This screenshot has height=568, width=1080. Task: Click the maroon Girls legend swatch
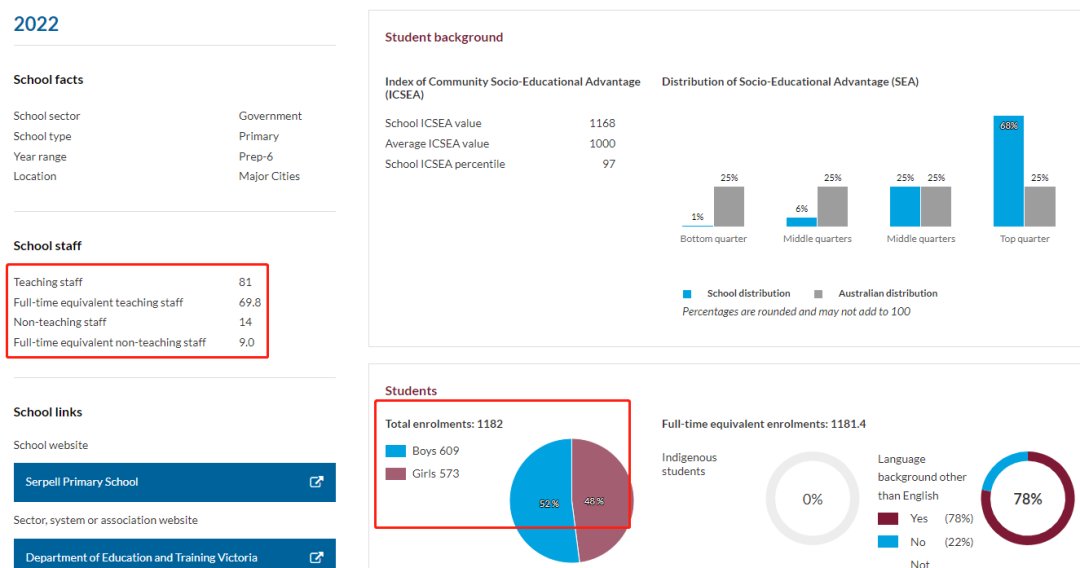tap(396, 473)
